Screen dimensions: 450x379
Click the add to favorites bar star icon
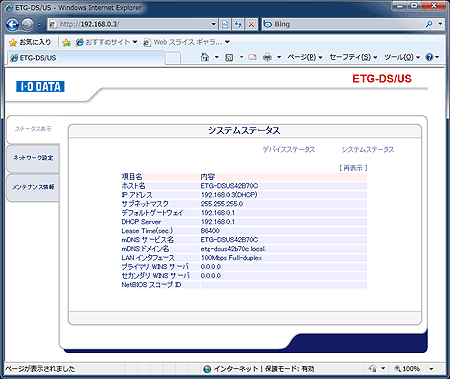pyautogui.click(x=66, y=42)
